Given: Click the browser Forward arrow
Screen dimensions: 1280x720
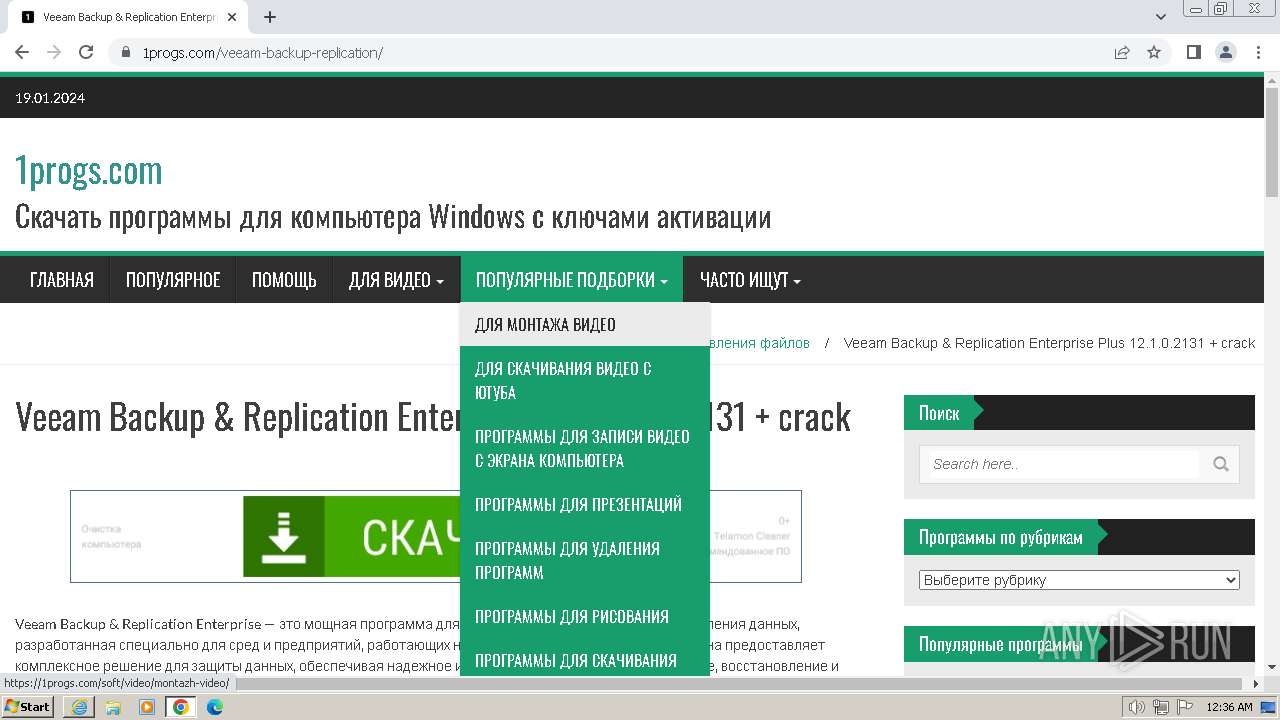Looking at the screenshot, I should pyautogui.click(x=54, y=52).
